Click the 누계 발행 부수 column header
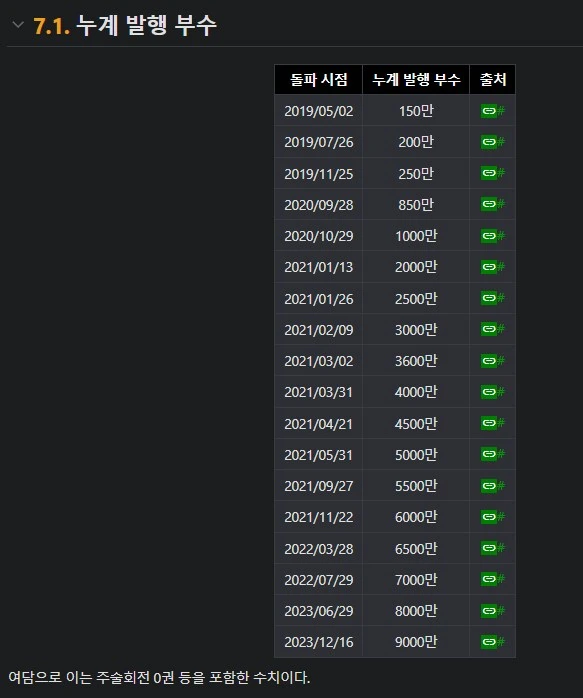This screenshot has width=583, height=698. tap(416, 80)
